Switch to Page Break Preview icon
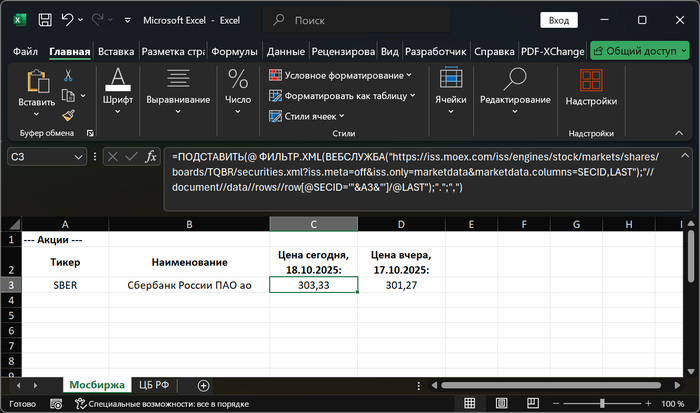Screen dimensions: 700x413 (x=533, y=403)
